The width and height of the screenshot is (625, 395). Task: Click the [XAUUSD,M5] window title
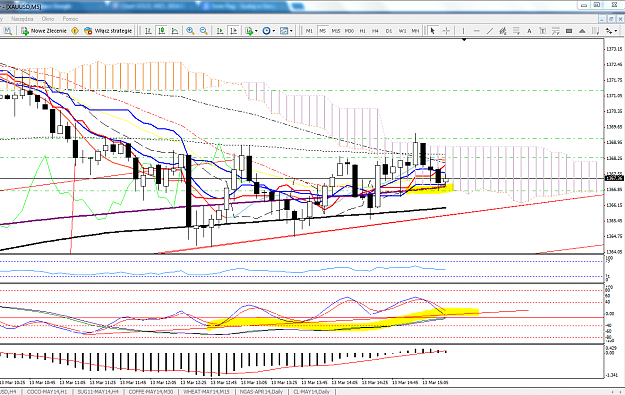click(24, 7)
